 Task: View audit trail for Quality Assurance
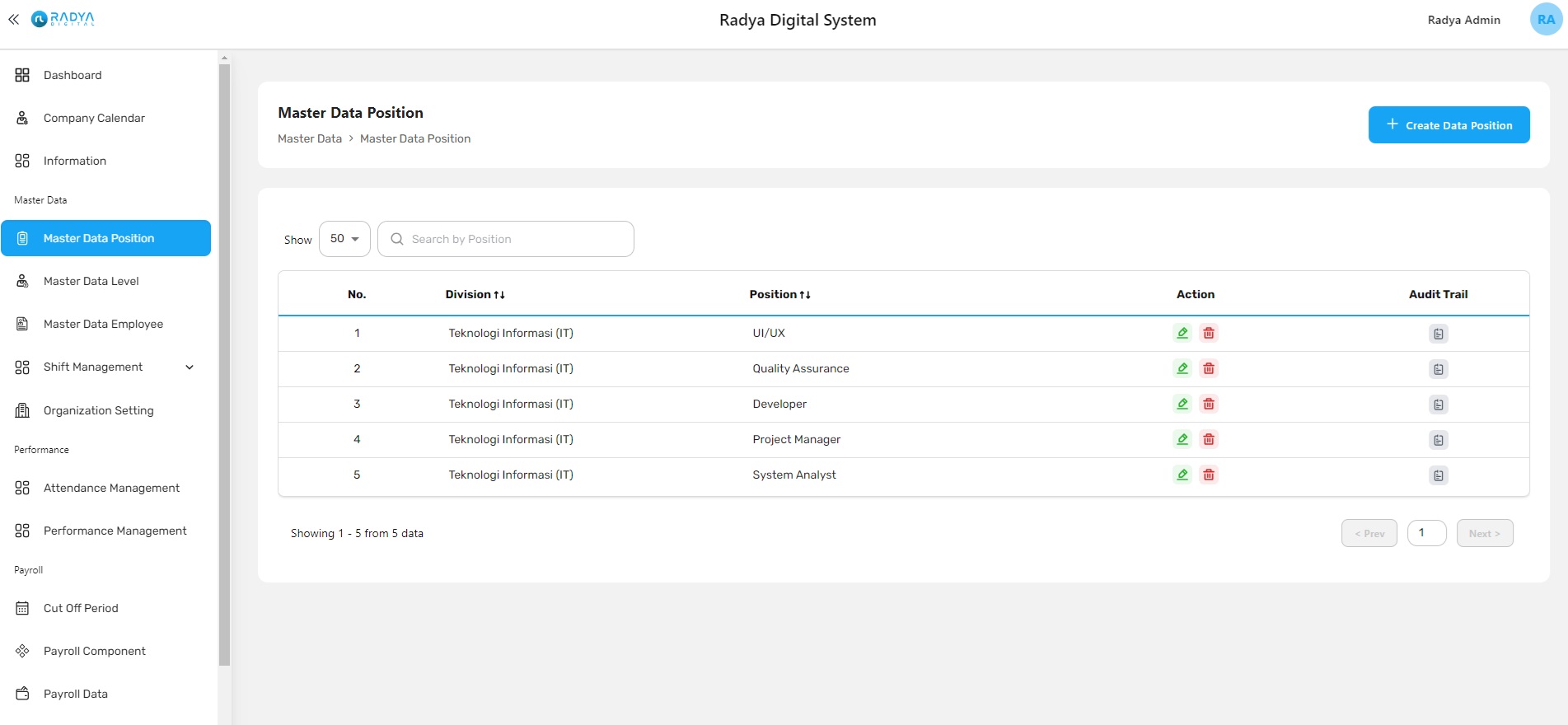1439,369
